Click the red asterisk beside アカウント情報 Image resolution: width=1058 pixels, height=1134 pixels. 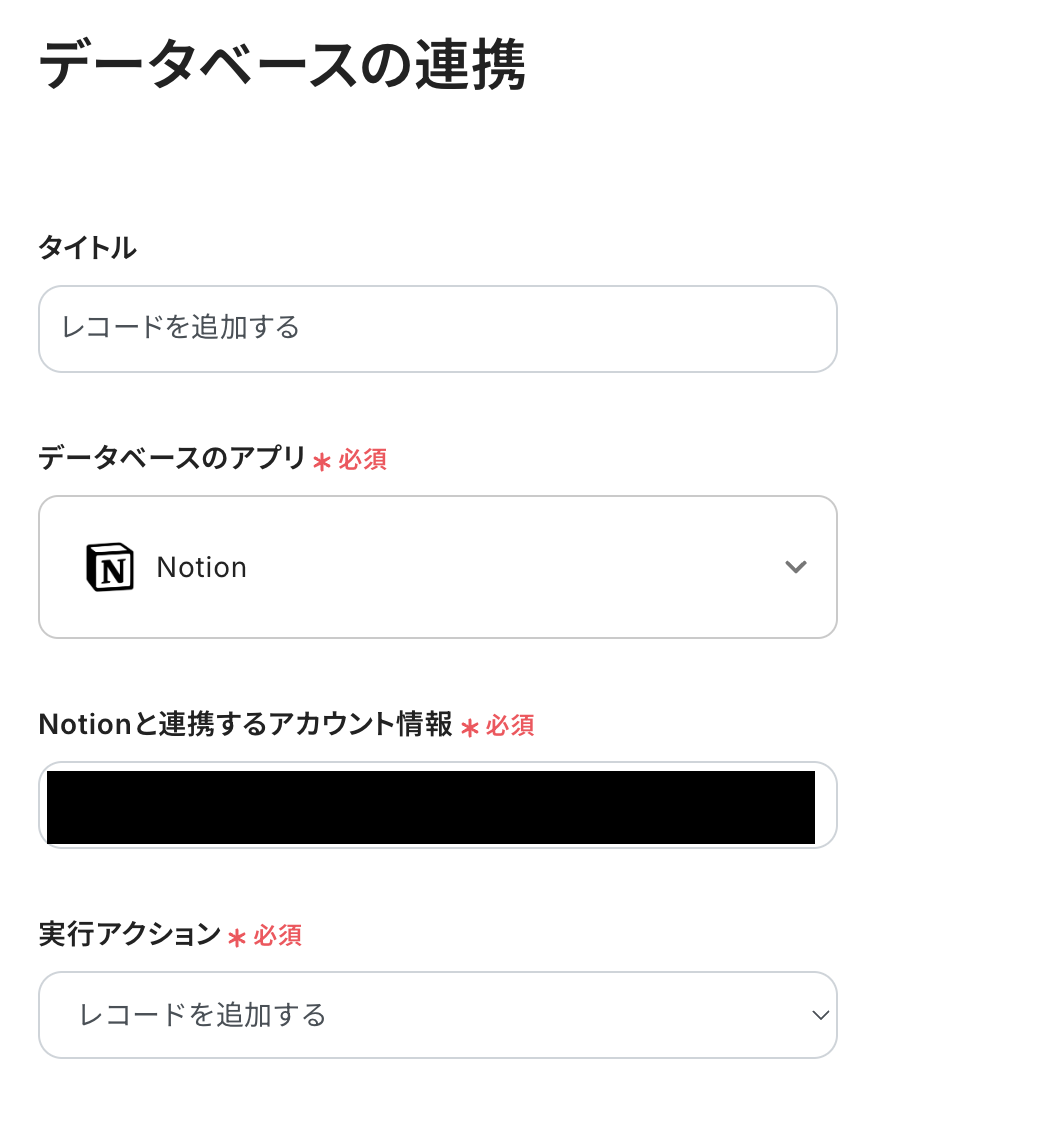469,727
